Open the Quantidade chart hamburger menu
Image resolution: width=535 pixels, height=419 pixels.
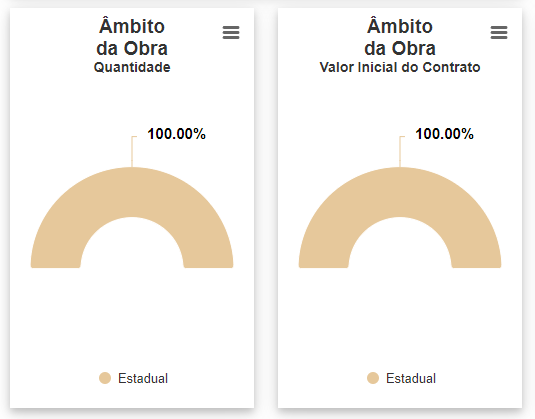[x=231, y=32]
